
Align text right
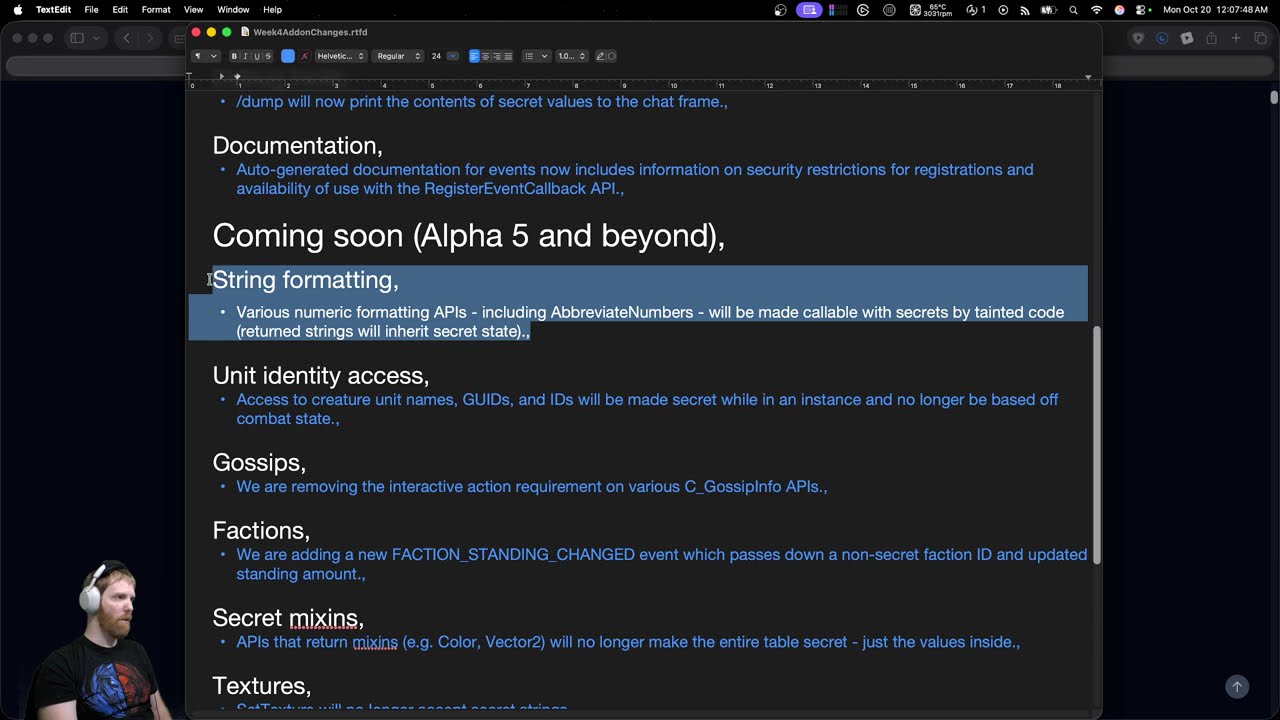tap(497, 56)
